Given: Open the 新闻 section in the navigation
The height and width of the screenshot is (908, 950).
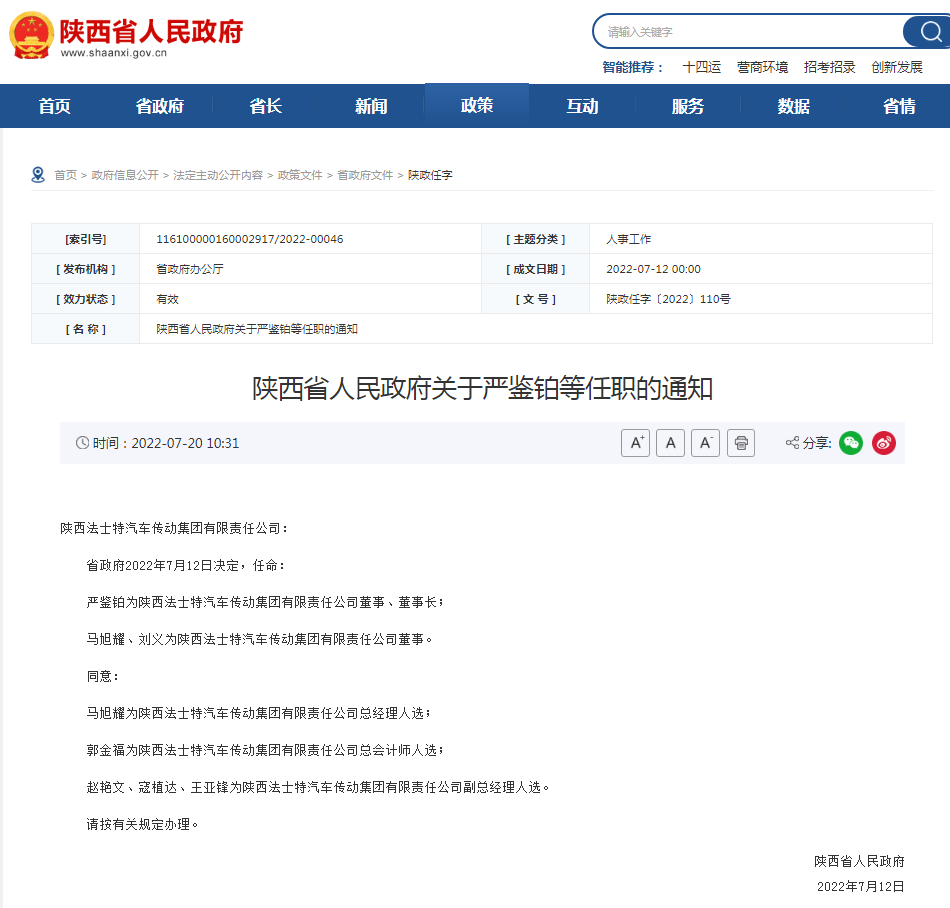Looking at the screenshot, I should tap(371, 105).
